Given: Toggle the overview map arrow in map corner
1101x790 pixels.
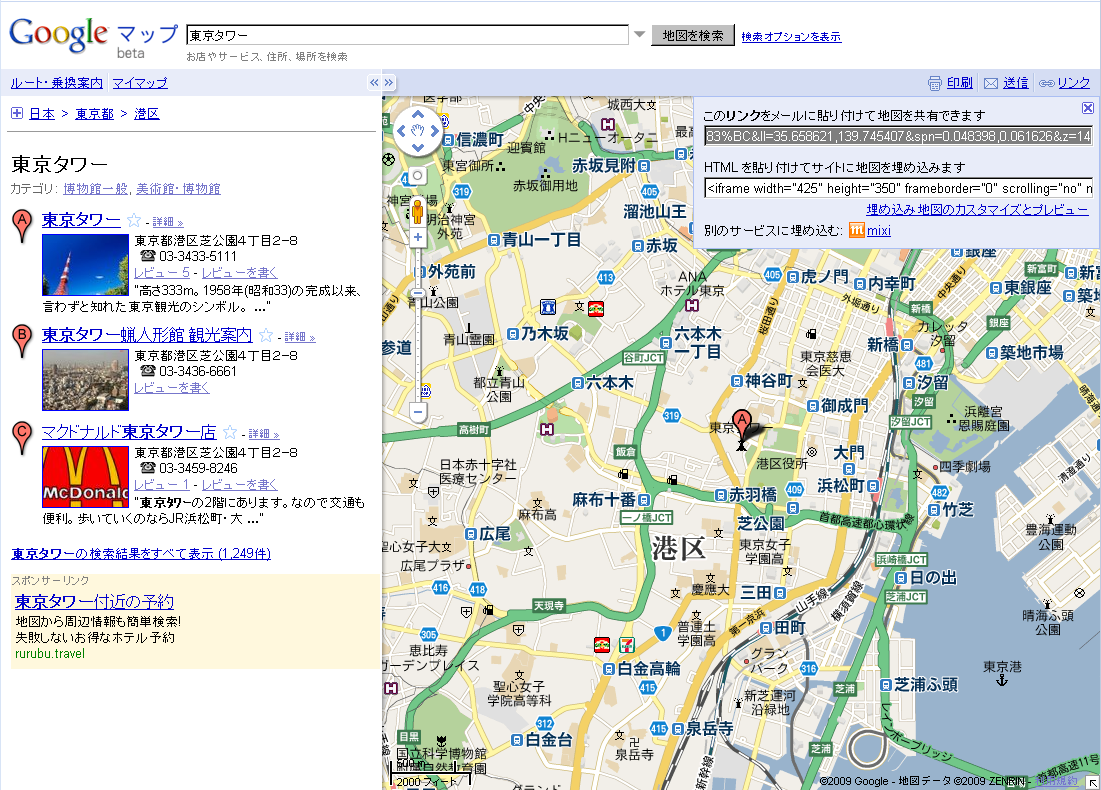Looking at the screenshot, I should (x=1093, y=782).
